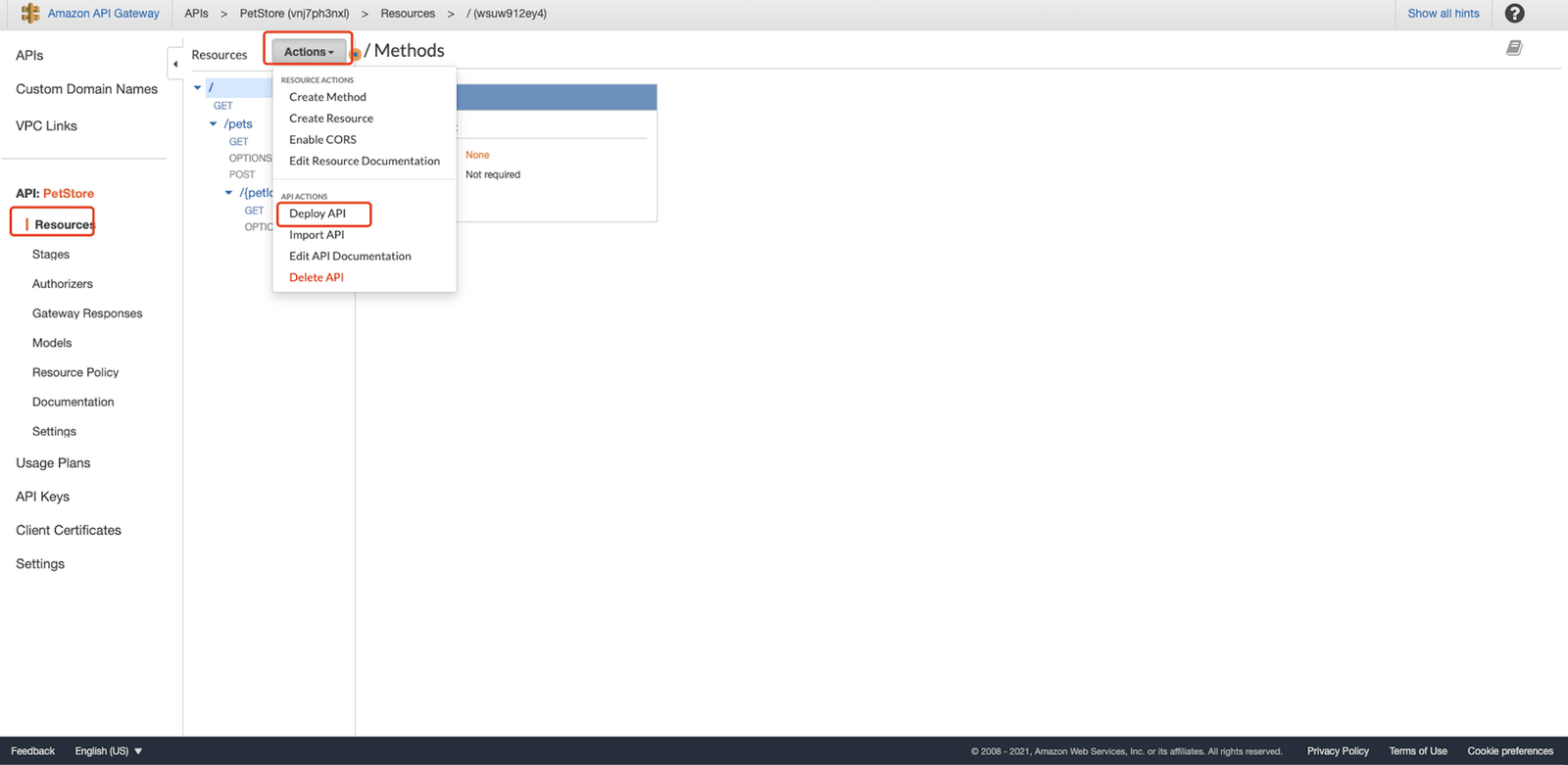Go to APIs breadcrumb link
The width and height of the screenshot is (1568, 765).
196,14
